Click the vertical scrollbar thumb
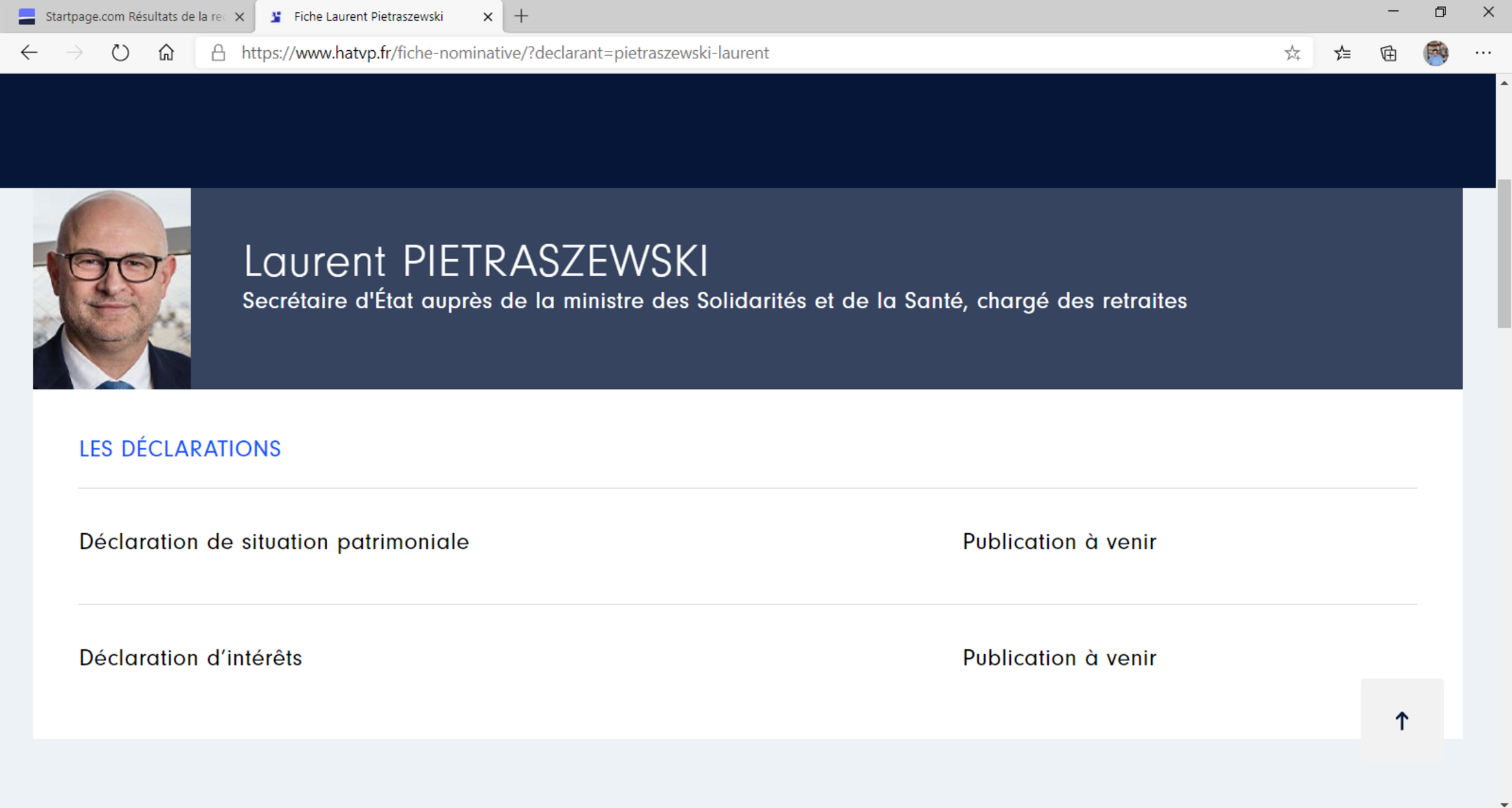1512x808 pixels. coord(1504,254)
